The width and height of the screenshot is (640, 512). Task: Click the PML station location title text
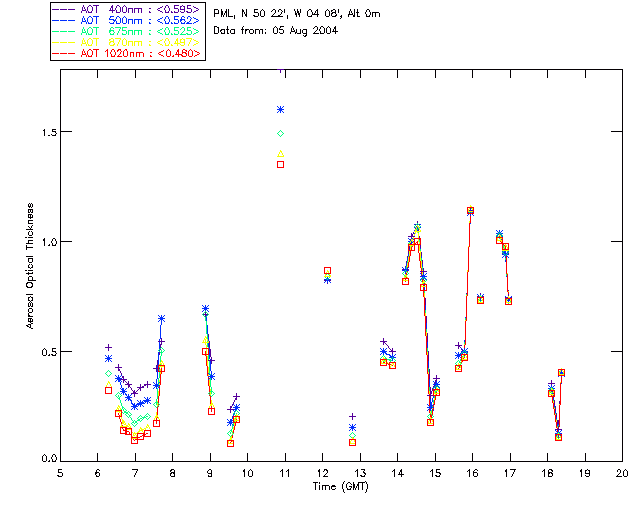pos(297,14)
